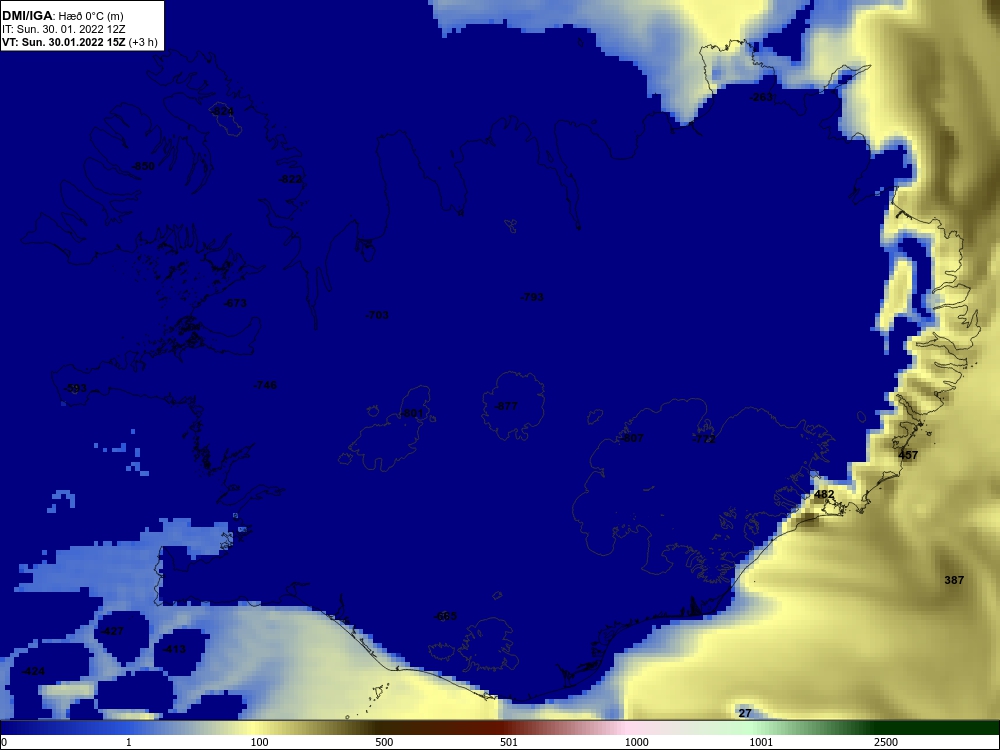Click the legend label 1000

[x=636, y=742]
